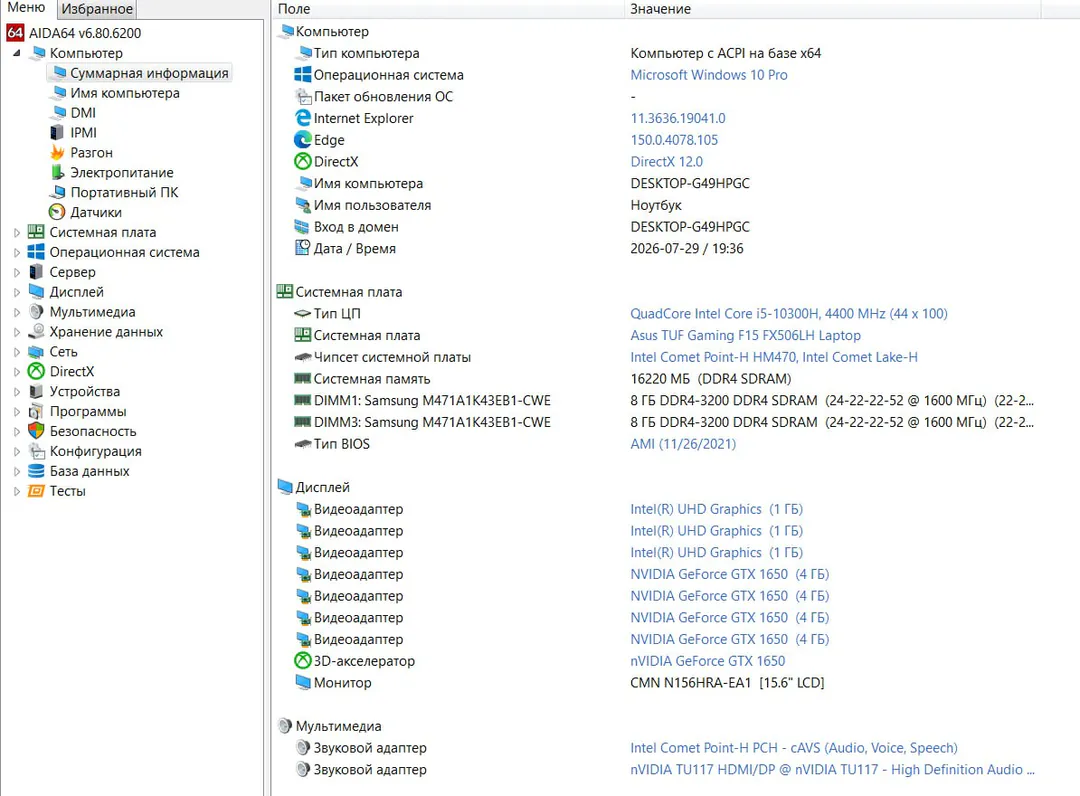The image size is (1080, 796).
Task: Click the Безопасность shield icon
Action: coord(36,431)
